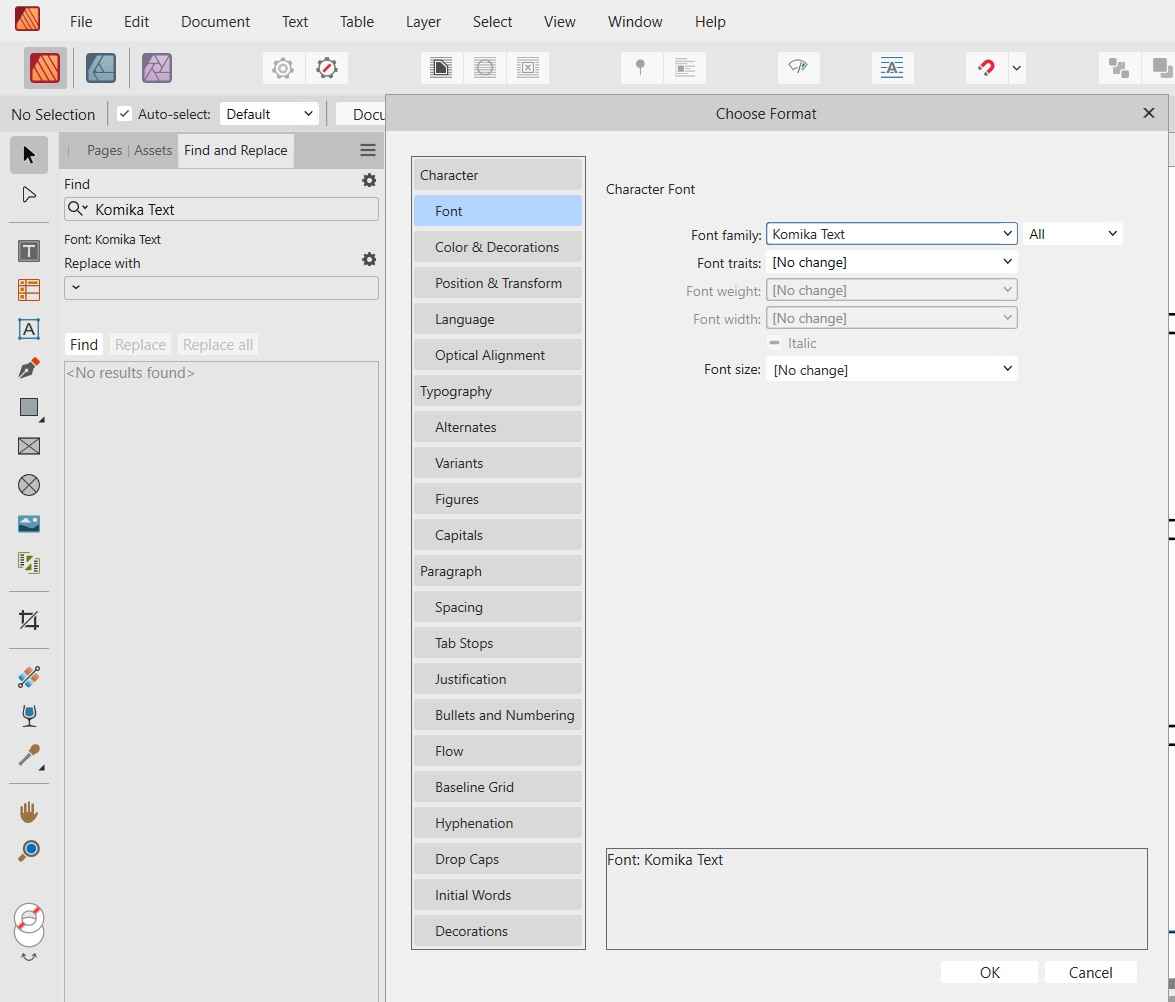
Task: Click the Find button
Action: [84, 345]
